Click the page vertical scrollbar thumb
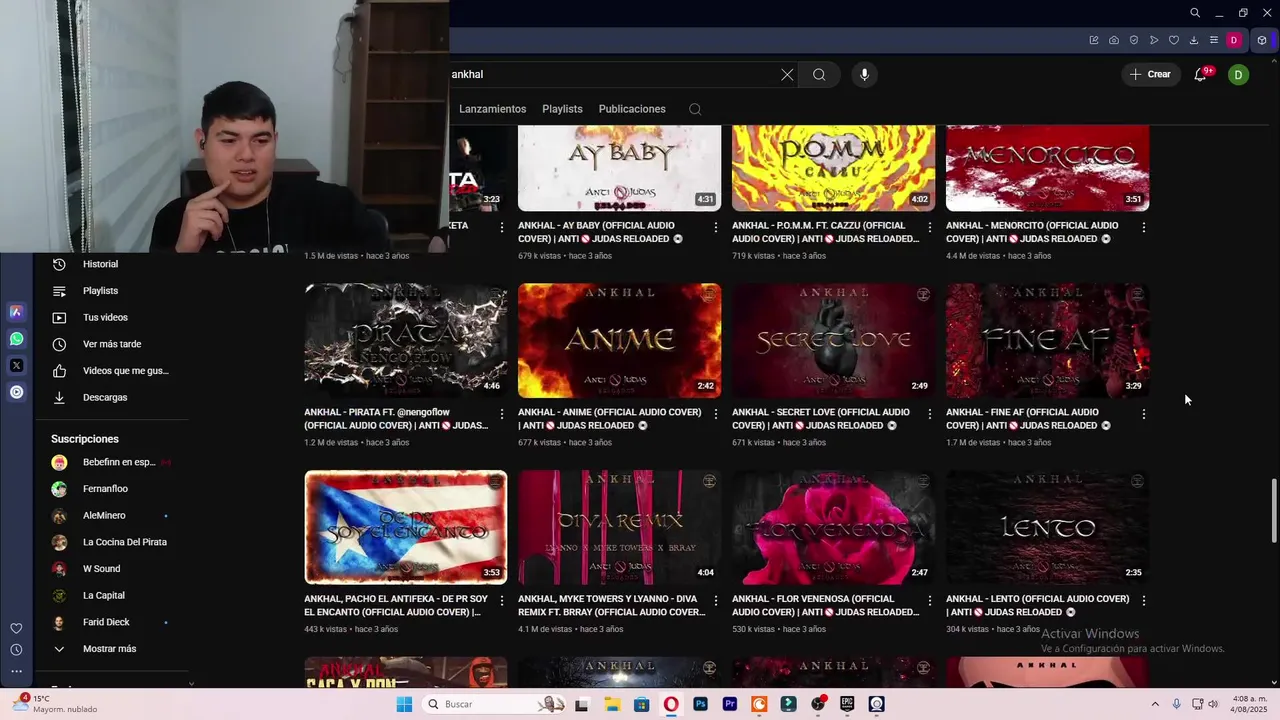 1274,511
